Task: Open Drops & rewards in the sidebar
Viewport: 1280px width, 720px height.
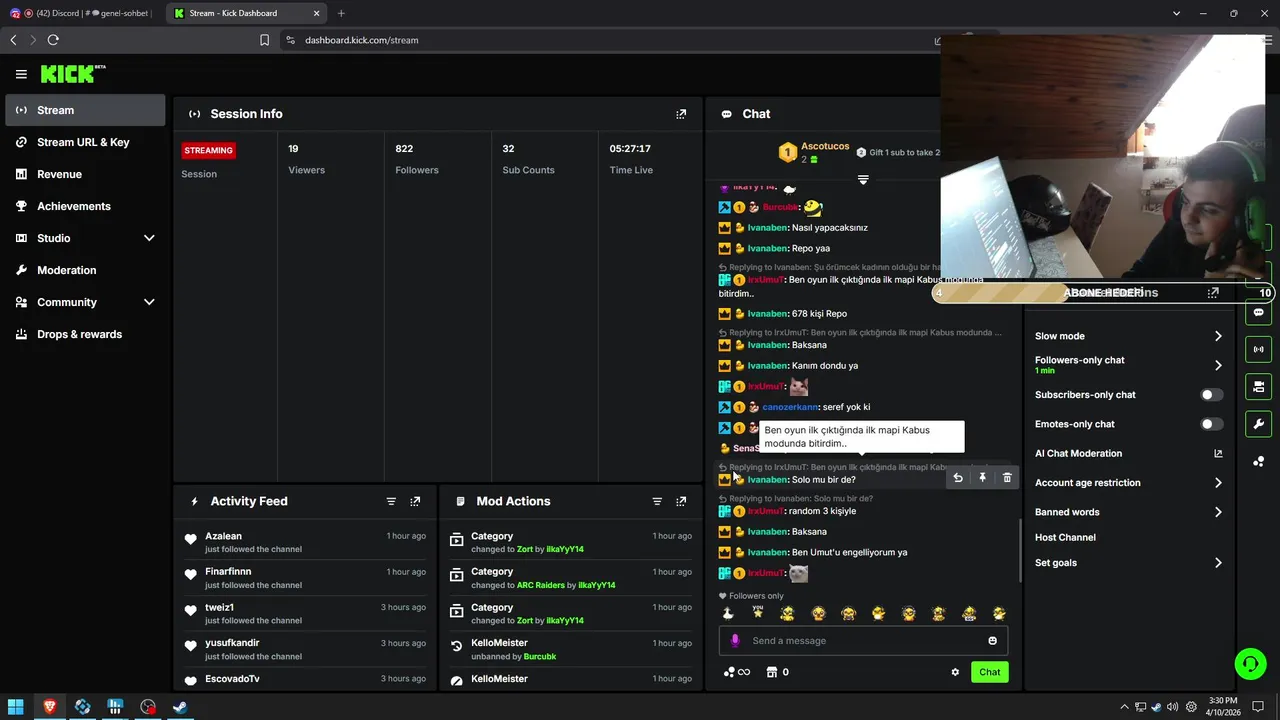Action: click(85, 334)
